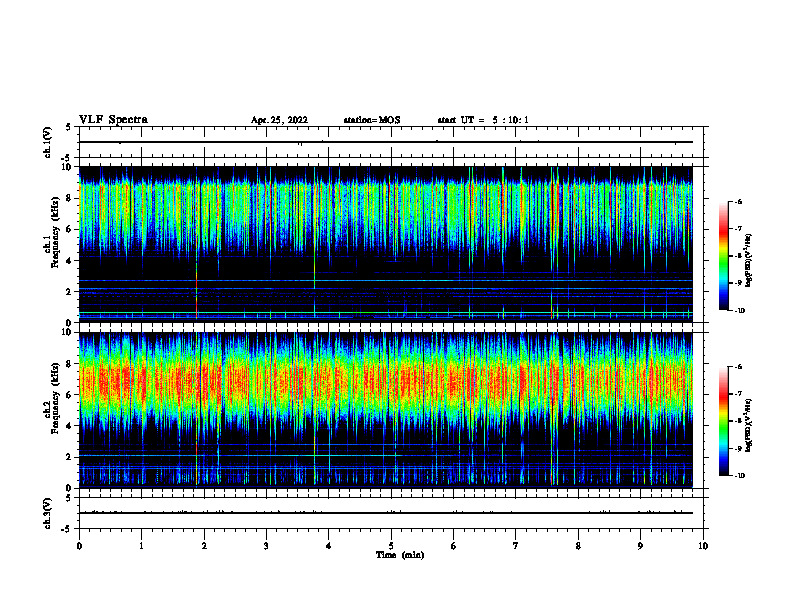Click the 'Time (min)' axis label
Screen dimensions: 792x612
tap(400, 555)
